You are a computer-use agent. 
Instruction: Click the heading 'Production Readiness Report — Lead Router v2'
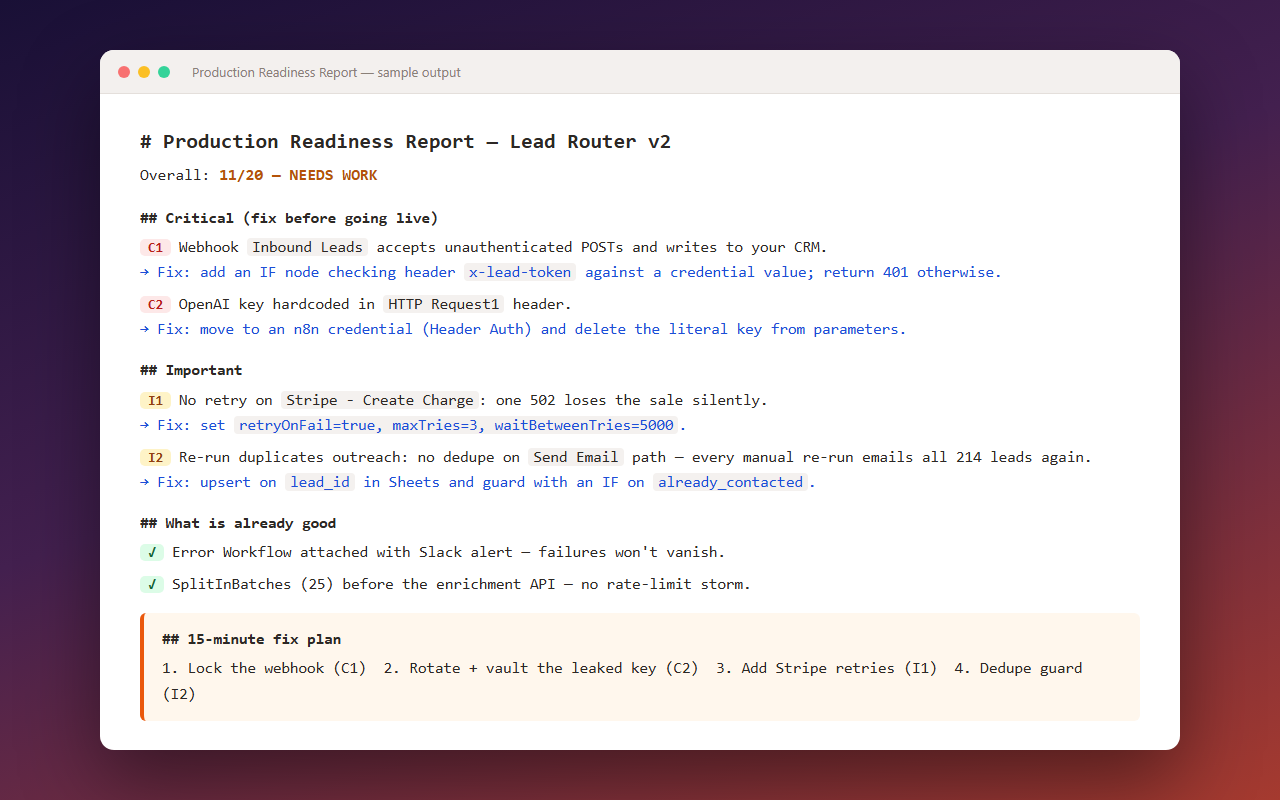pyautogui.click(x=405, y=142)
